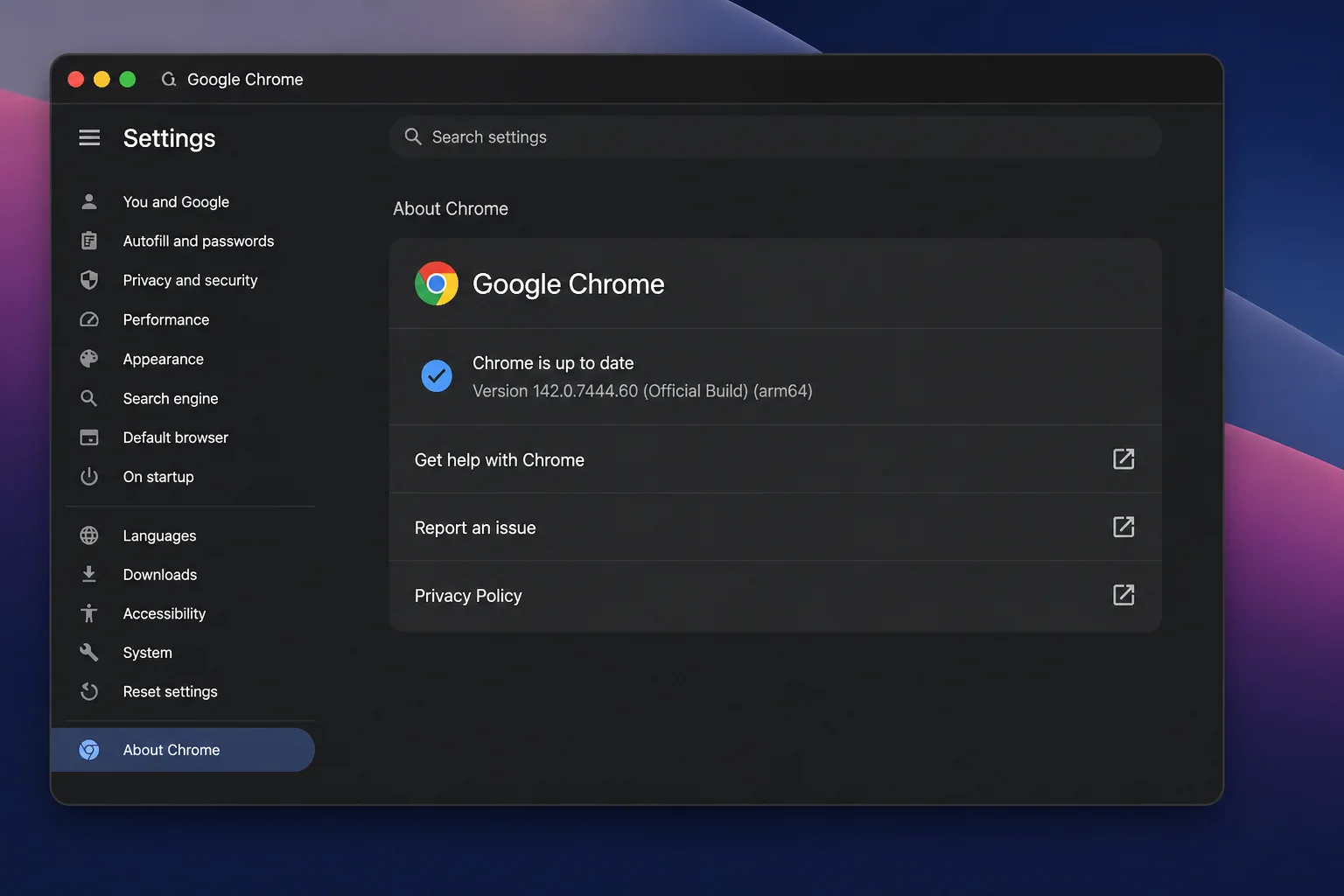The height and width of the screenshot is (896, 1344).
Task: Open external link icon for Privacy Policy
Action: pyautogui.click(x=1123, y=595)
